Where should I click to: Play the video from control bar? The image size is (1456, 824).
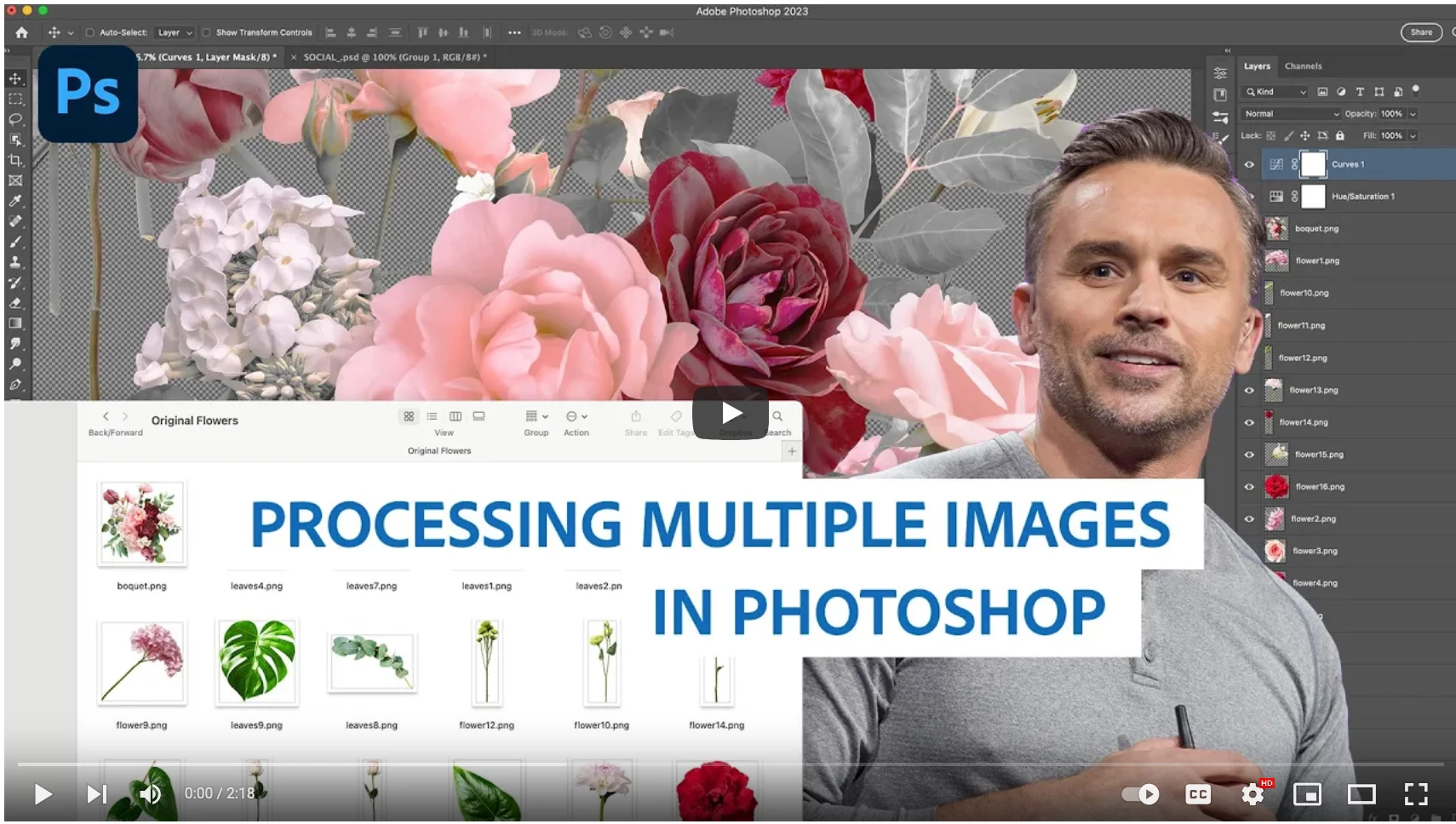point(43,794)
